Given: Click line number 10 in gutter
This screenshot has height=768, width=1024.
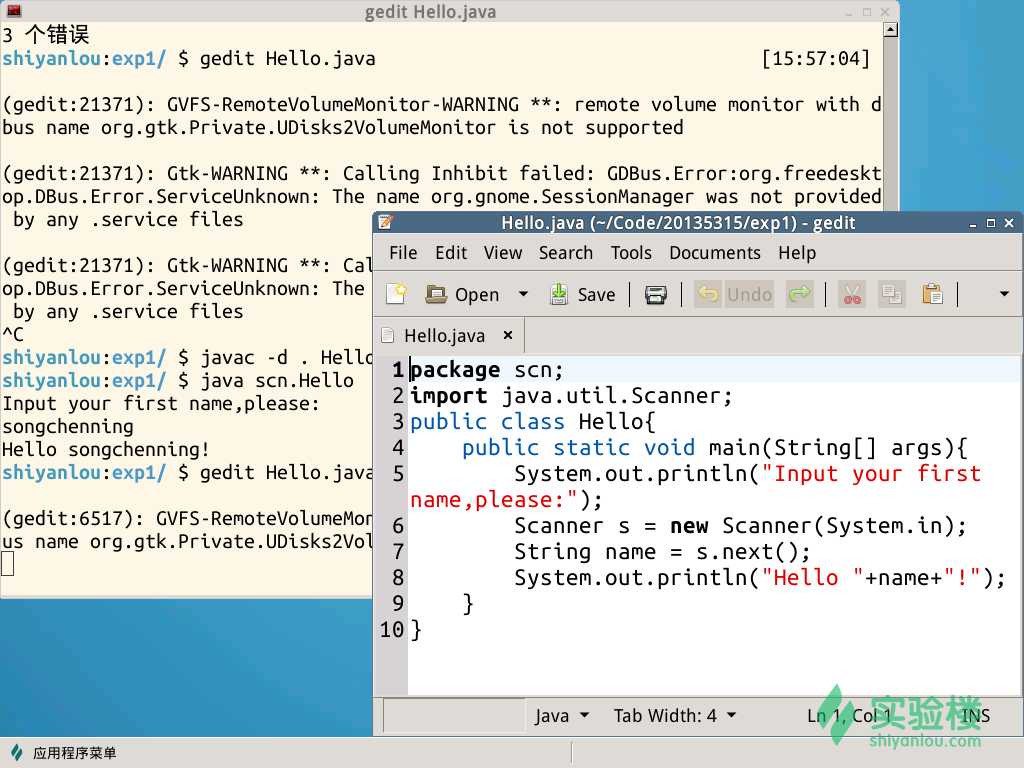Looking at the screenshot, I should 392,630.
